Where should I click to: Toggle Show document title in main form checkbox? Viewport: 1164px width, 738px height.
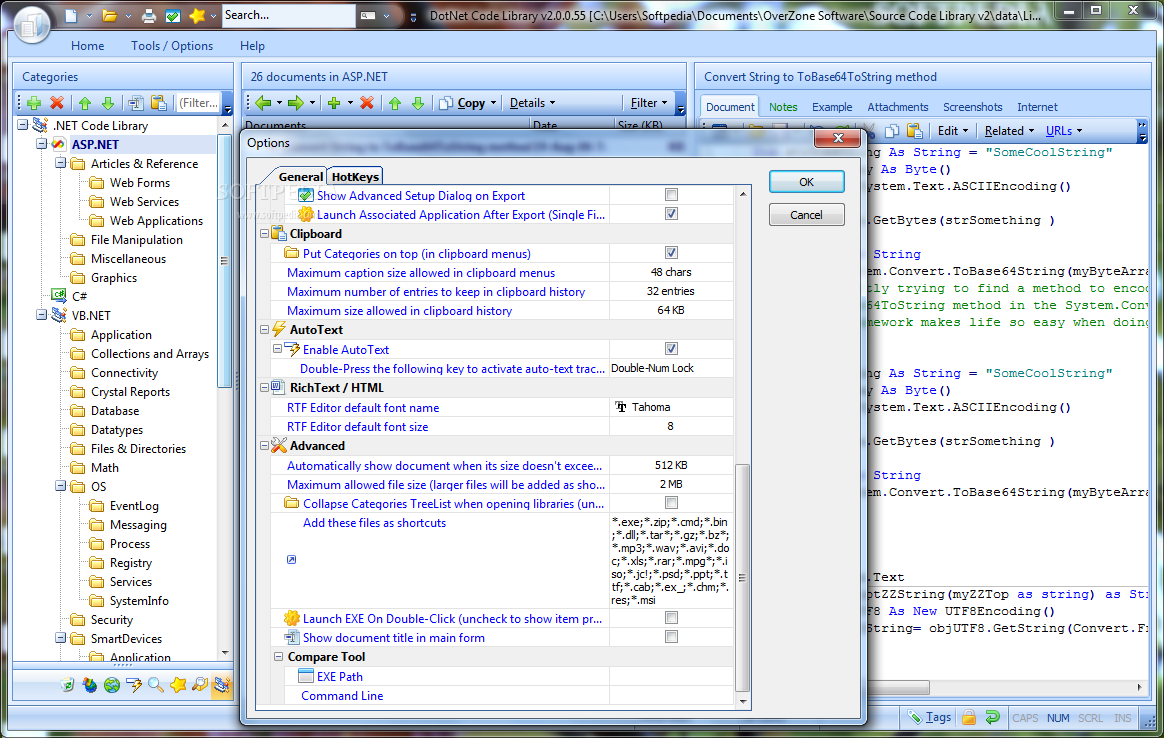click(671, 637)
